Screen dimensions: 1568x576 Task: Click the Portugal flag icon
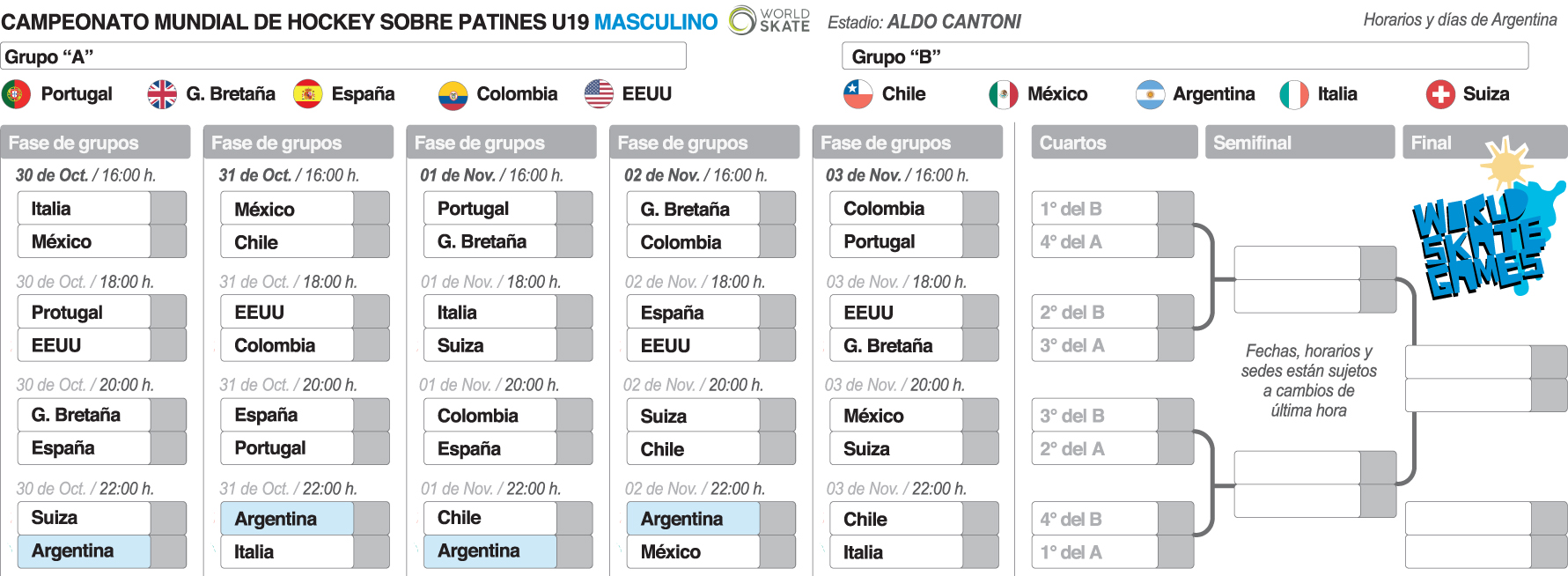pyautogui.click(x=16, y=94)
